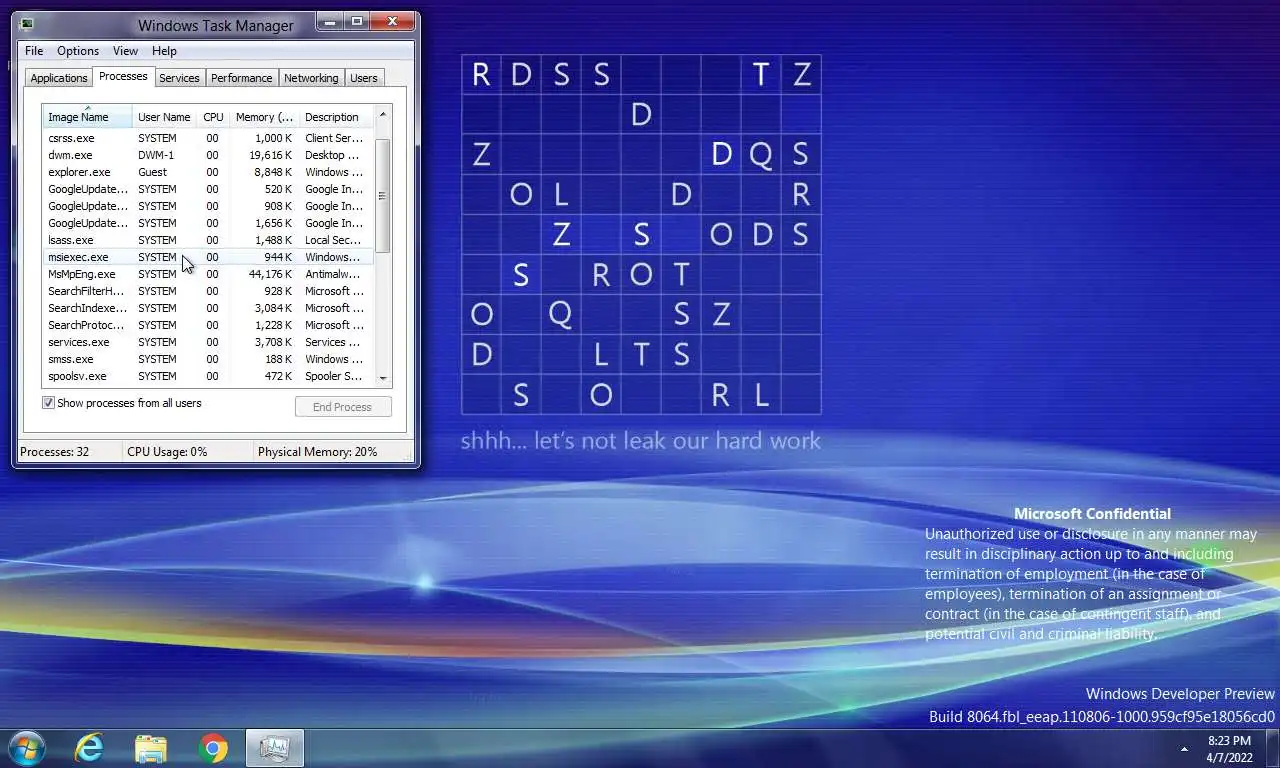Click GoogleUpdate row with 1,656 K memory
The height and width of the screenshot is (768, 1280).
pos(208,223)
